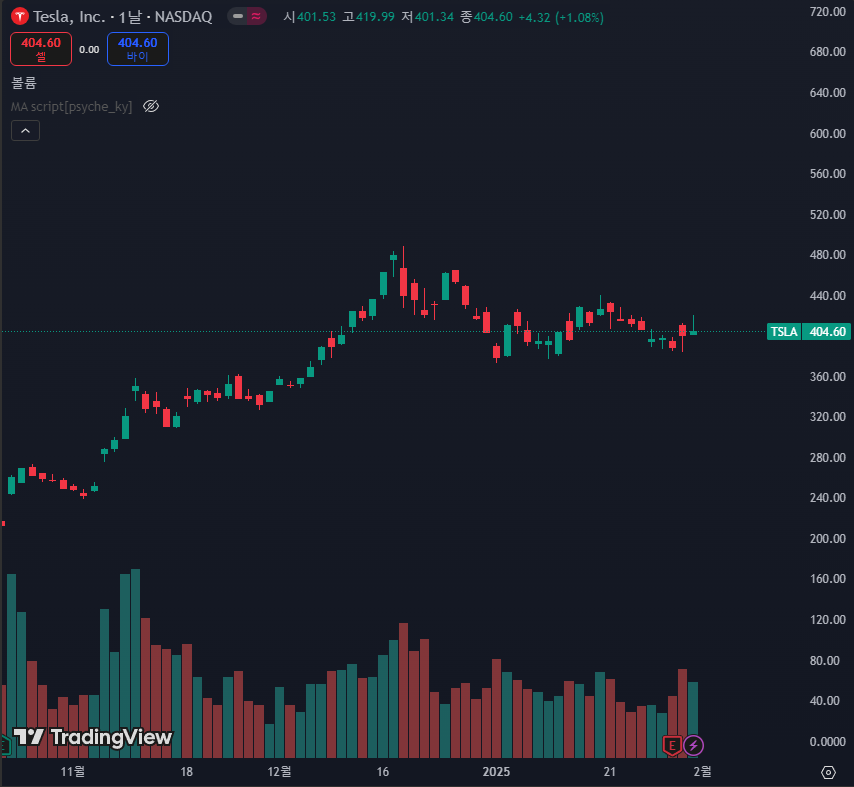Click the open price value 401.53

(316, 17)
